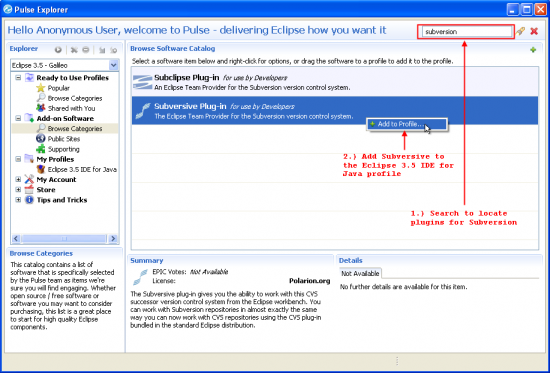
Task: Click the blue info icon beside Tips and Tricks
Action: click(29, 200)
